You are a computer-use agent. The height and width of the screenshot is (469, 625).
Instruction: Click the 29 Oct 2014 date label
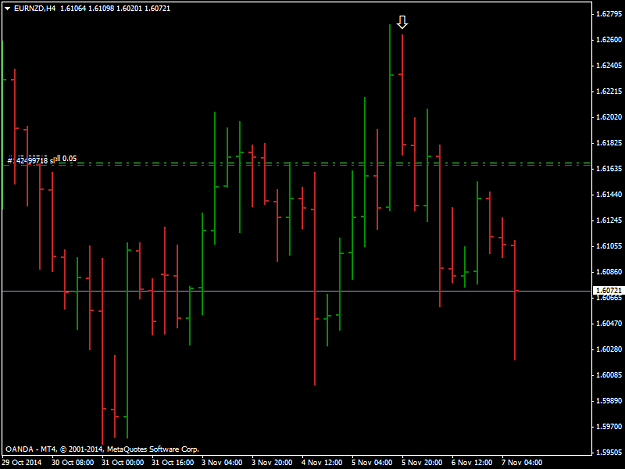[x=22, y=463]
